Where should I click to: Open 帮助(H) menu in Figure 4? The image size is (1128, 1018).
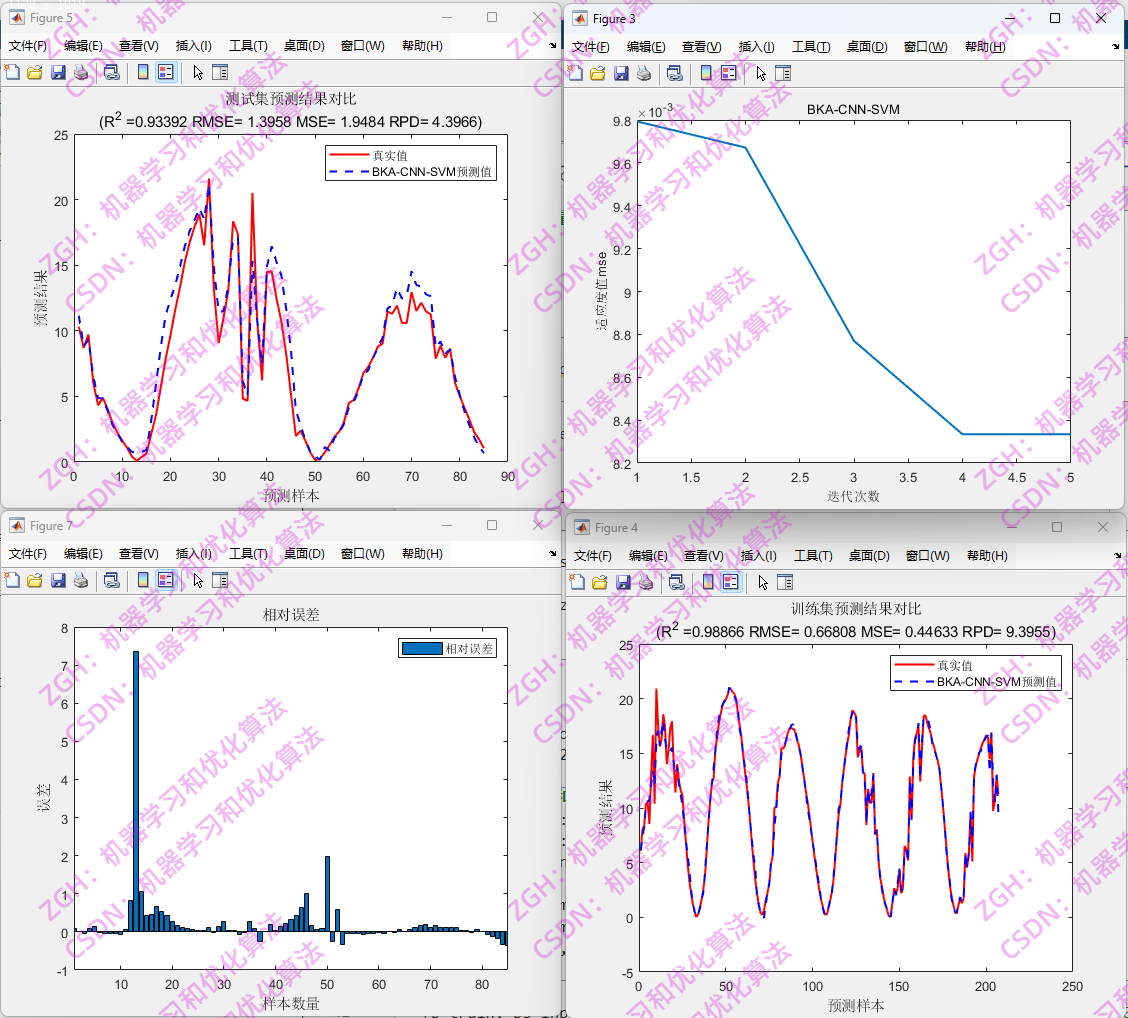[987, 556]
